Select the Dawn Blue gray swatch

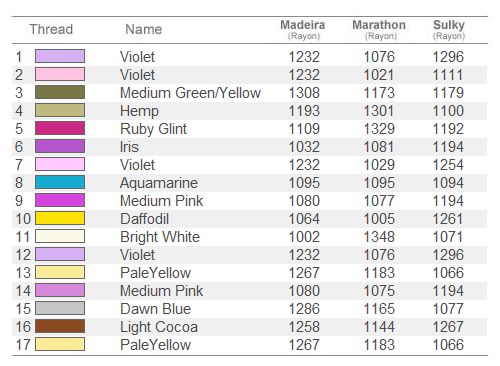60,308
